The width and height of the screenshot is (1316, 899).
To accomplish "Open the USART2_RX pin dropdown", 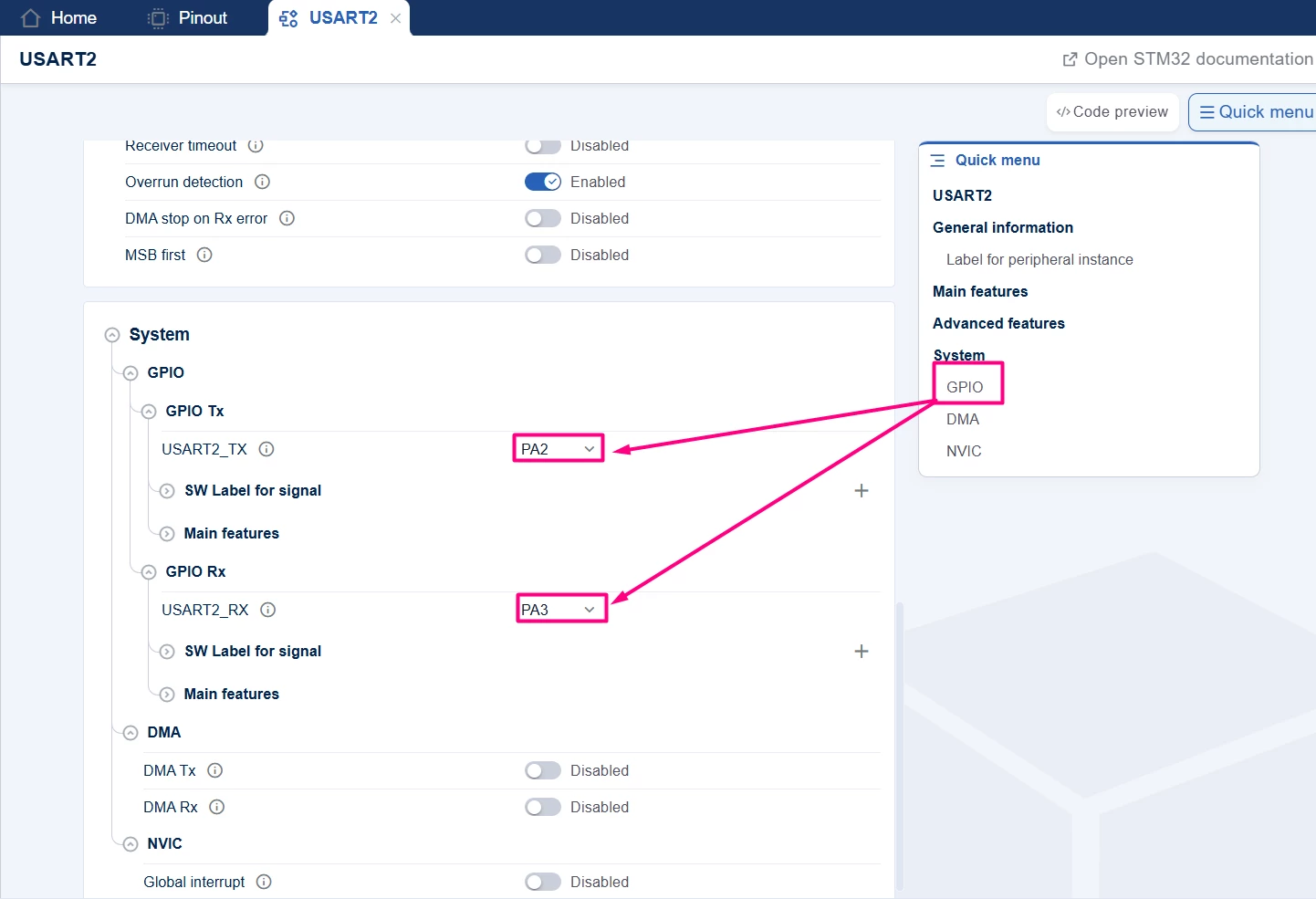I will [561, 609].
